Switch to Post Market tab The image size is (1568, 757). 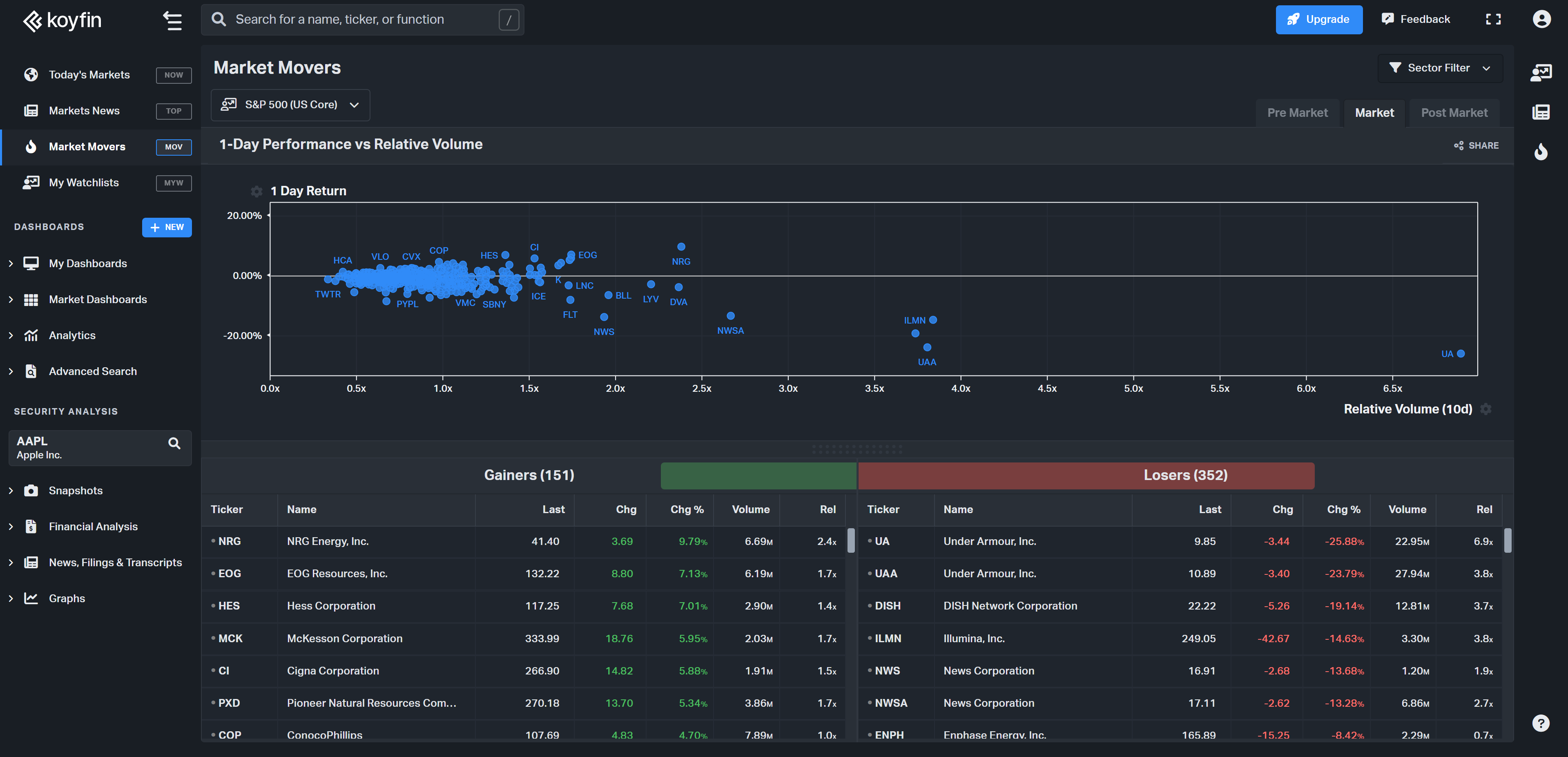pos(1454,113)
